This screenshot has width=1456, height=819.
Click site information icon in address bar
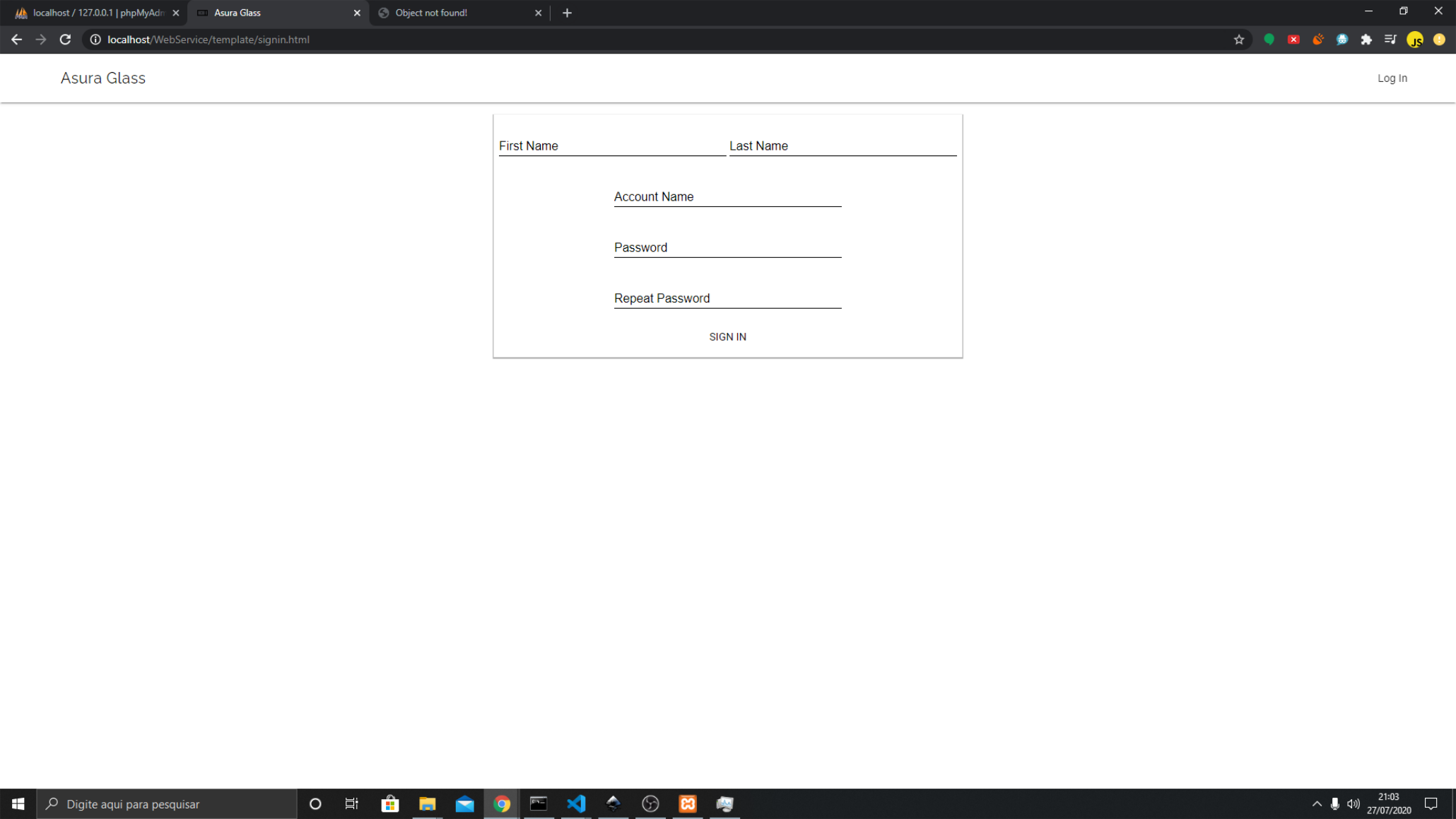(x=95, y=40)
